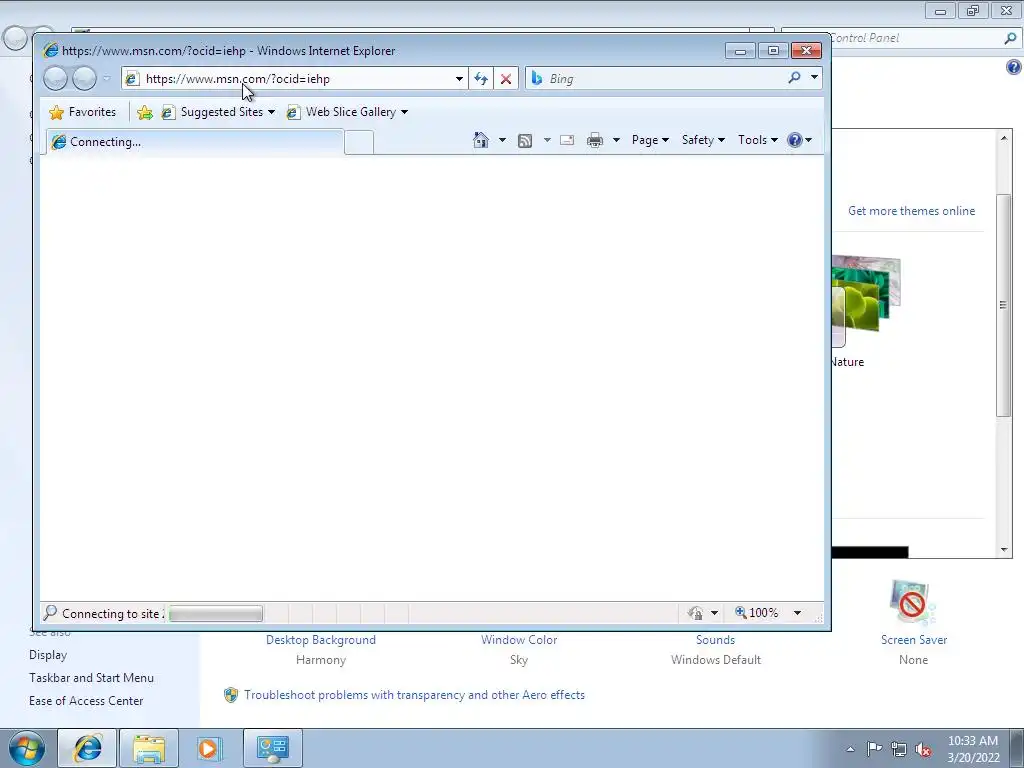Click the Control Panel help icon

(1014, 67)
